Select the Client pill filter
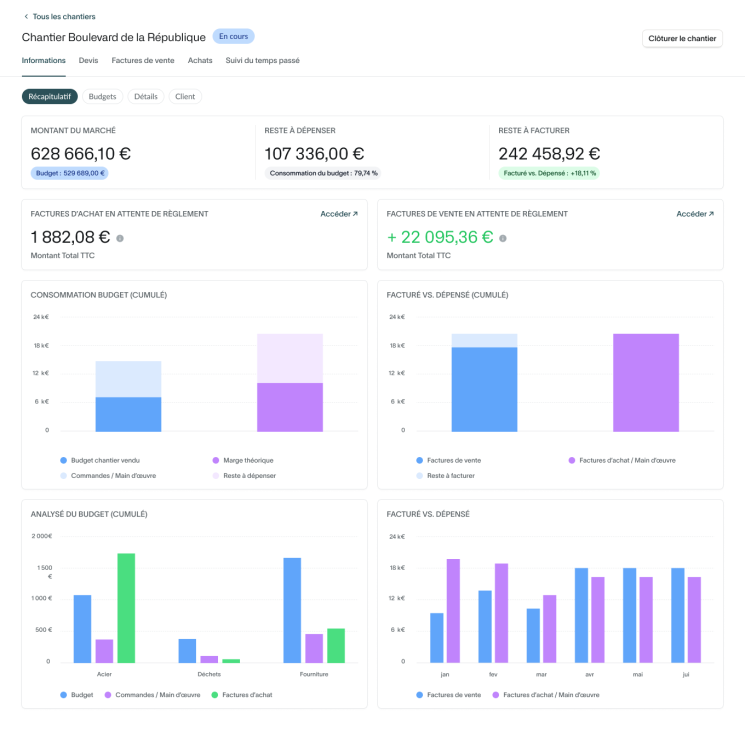 pyautogui.click(x=185, y=97)
